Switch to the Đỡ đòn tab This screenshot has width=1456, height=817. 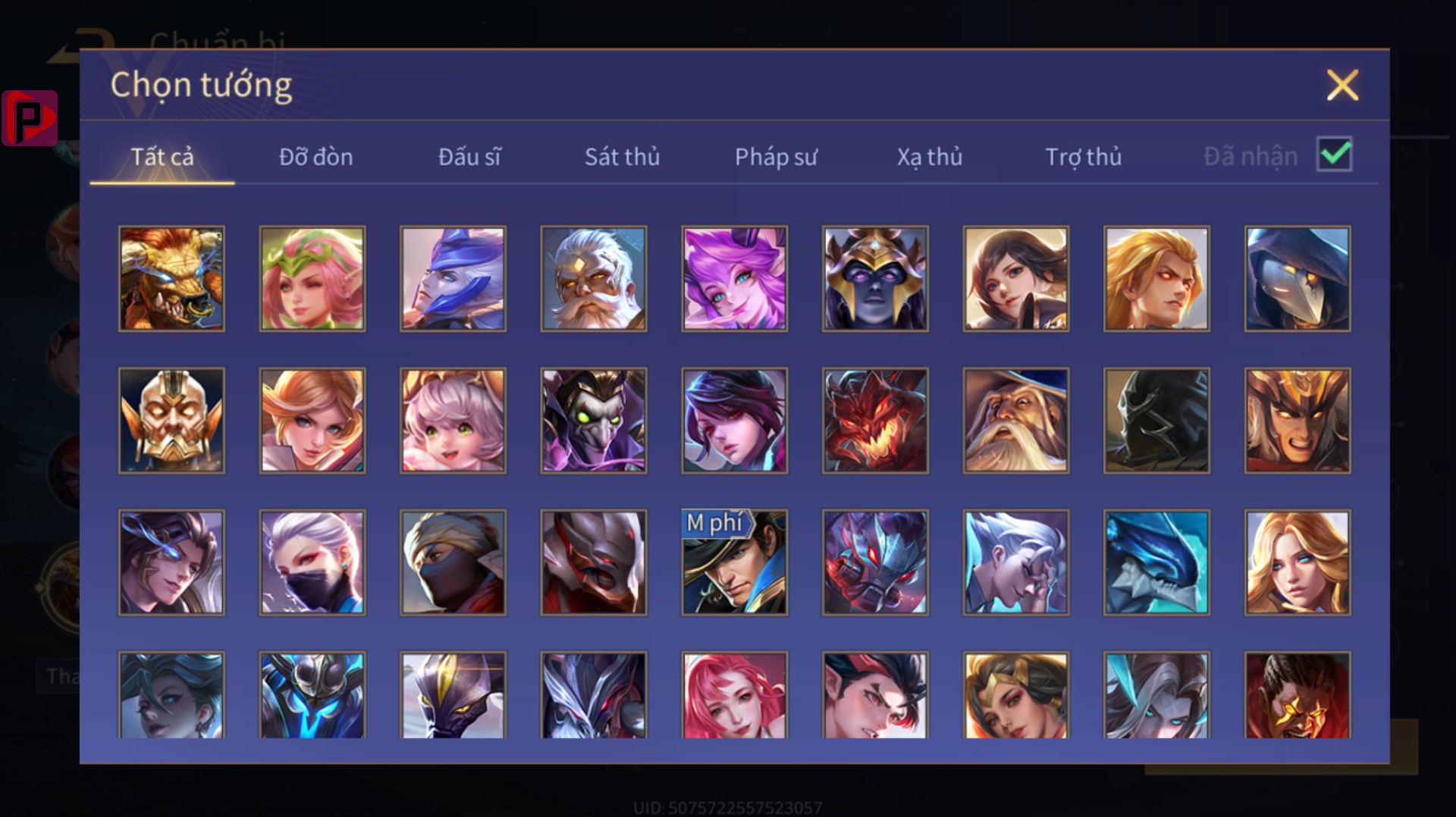315,157
